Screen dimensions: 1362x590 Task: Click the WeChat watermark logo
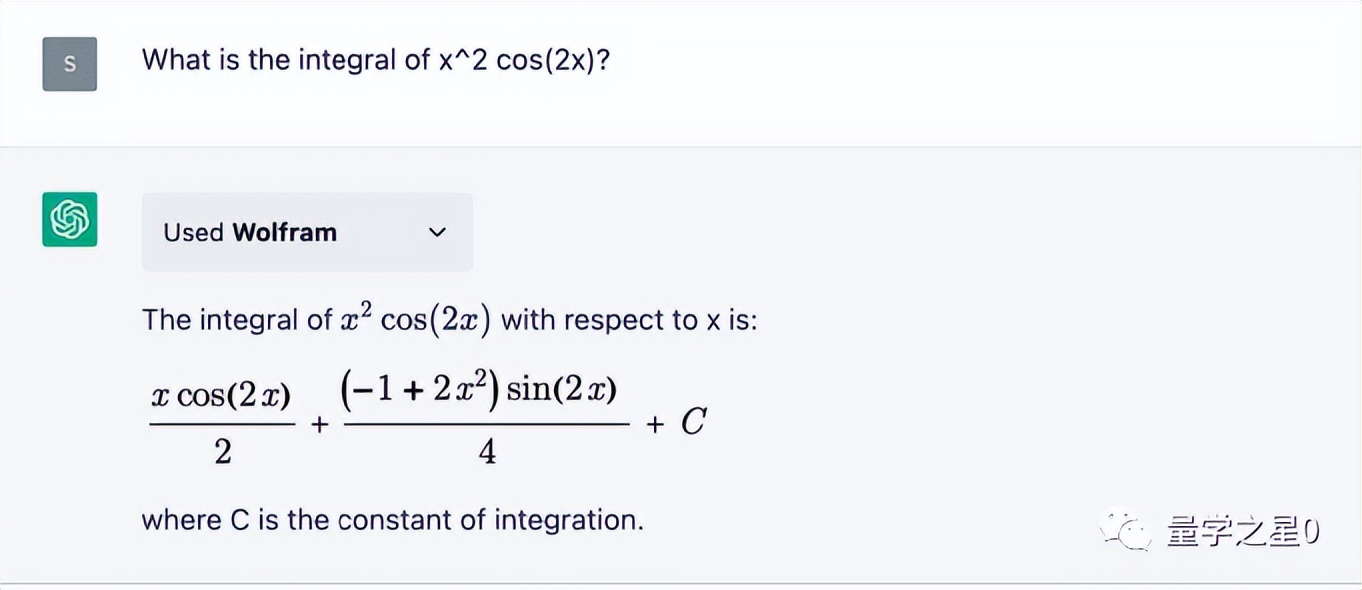pyautogui.click(x=1126, y=531)
